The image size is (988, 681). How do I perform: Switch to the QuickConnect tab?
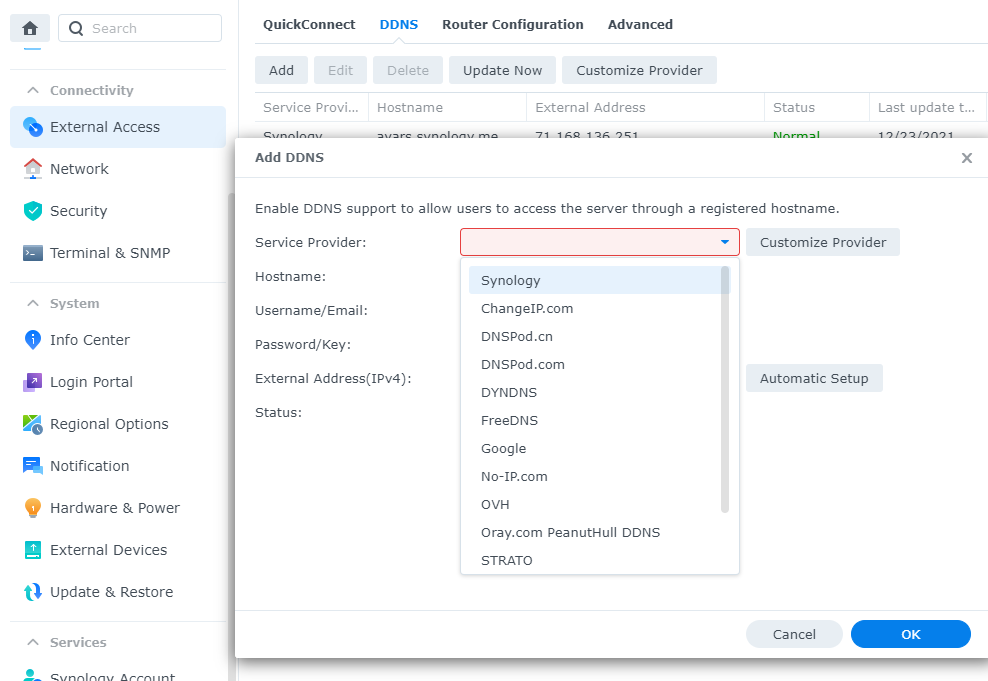tap(309, 24)
